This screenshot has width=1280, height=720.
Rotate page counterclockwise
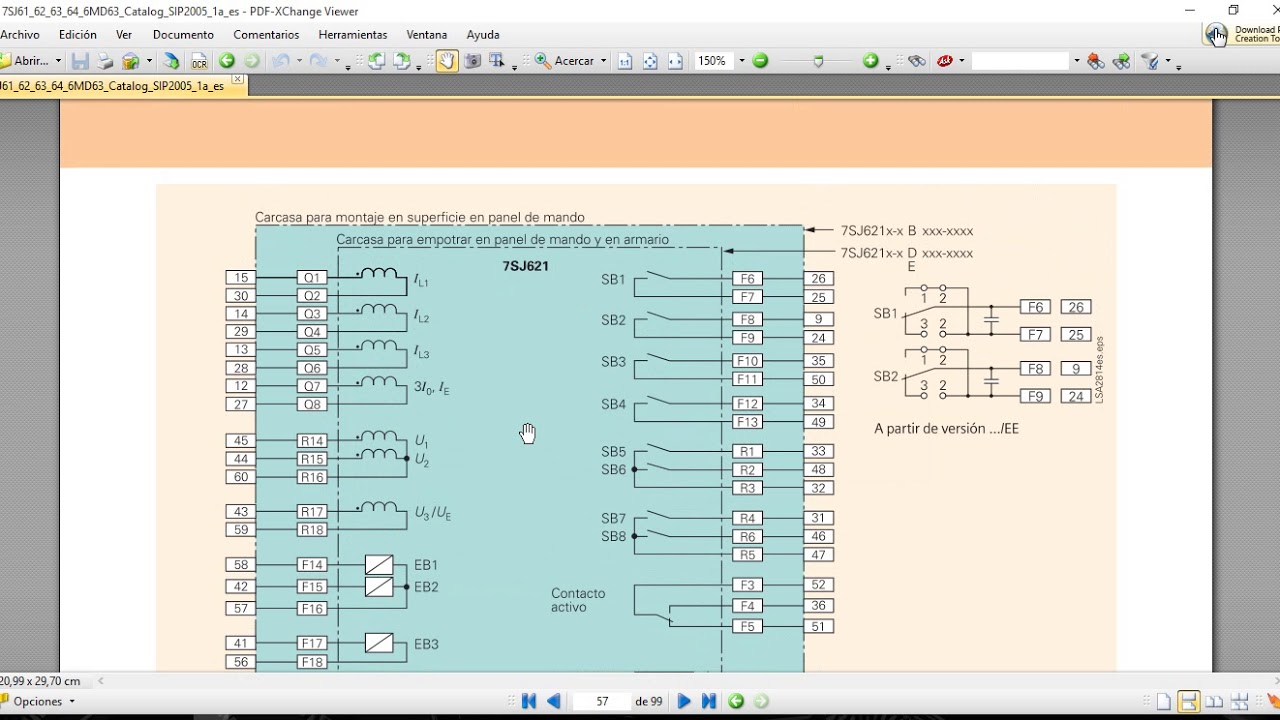(376, 61)
